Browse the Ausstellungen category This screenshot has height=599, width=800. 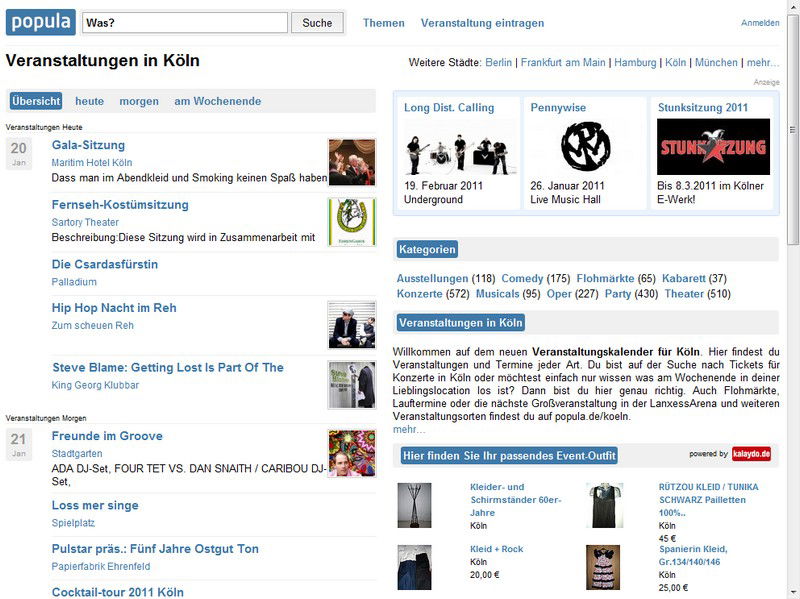click(x=432, y=278)
